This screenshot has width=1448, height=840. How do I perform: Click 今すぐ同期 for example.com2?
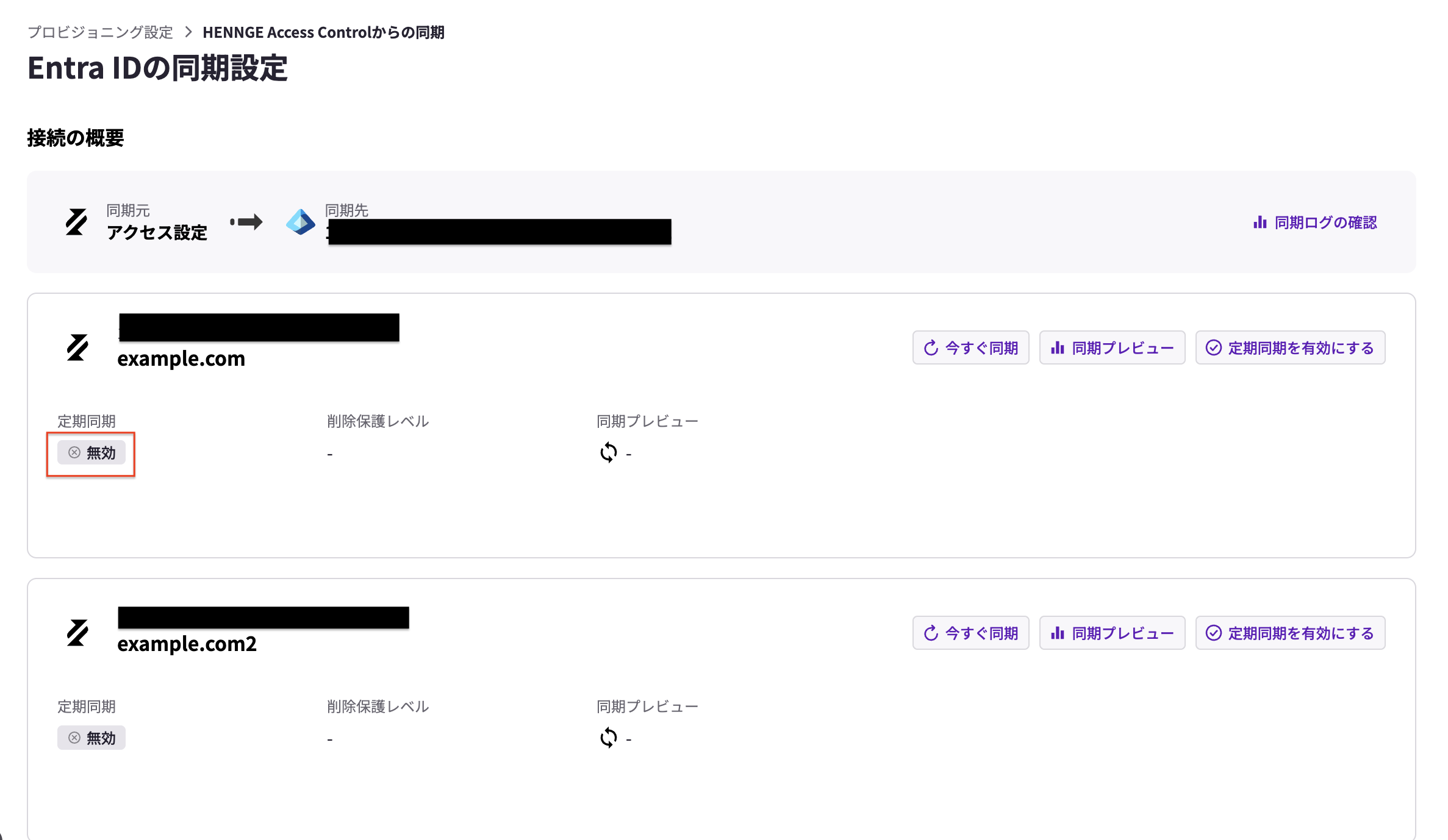point(970,633)
